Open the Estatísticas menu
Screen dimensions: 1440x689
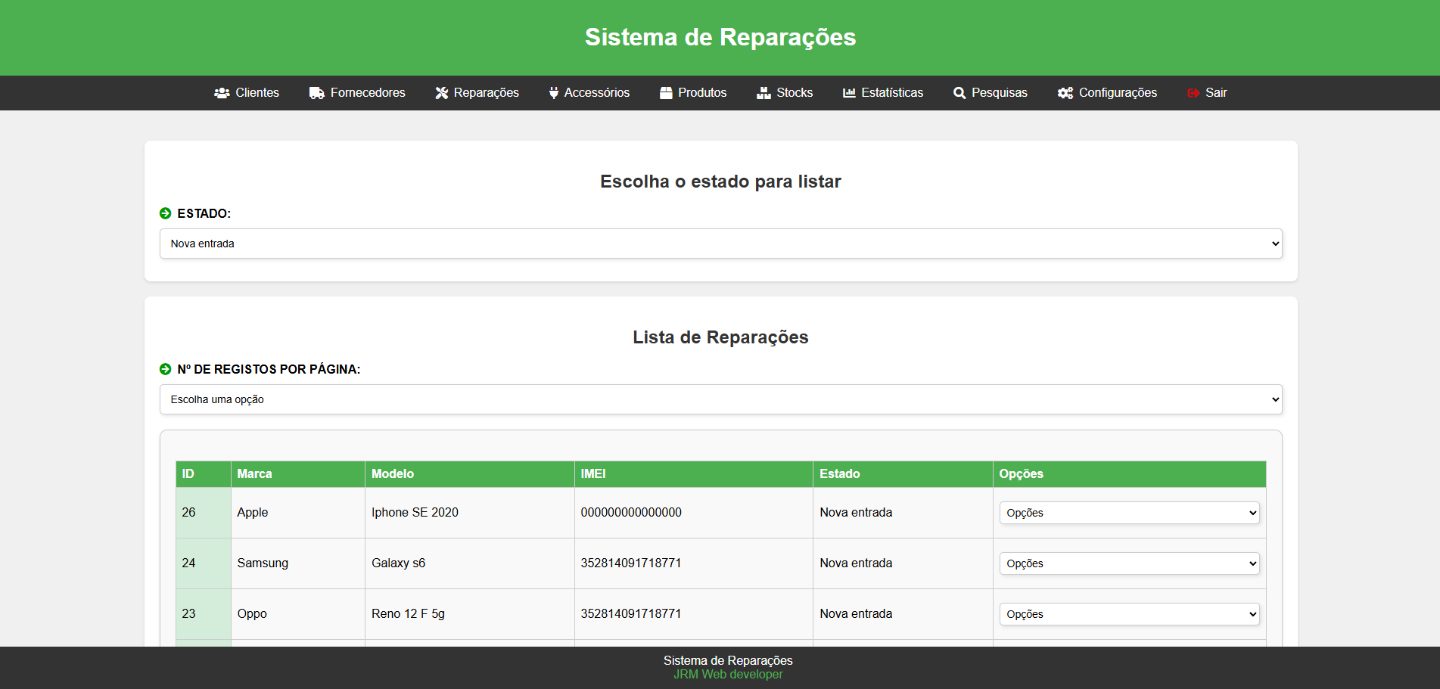[x=883, y=93]
